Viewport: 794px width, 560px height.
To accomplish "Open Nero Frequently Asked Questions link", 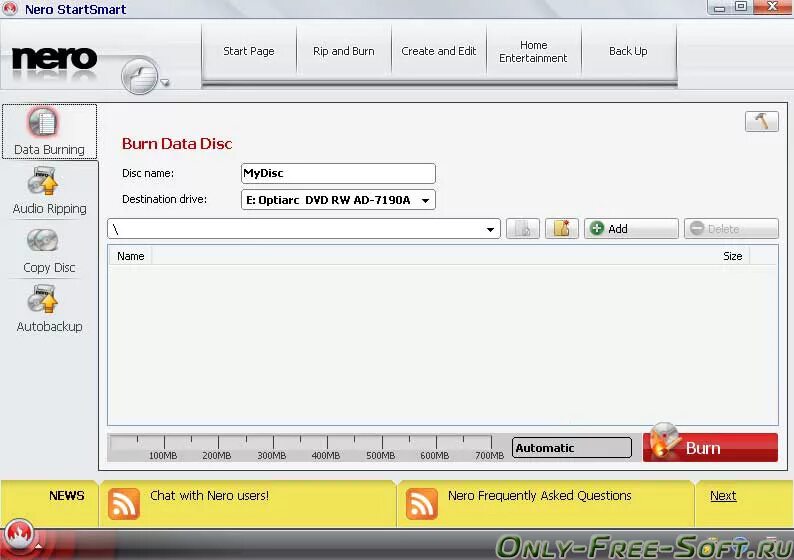I will [x=539, y=495].
